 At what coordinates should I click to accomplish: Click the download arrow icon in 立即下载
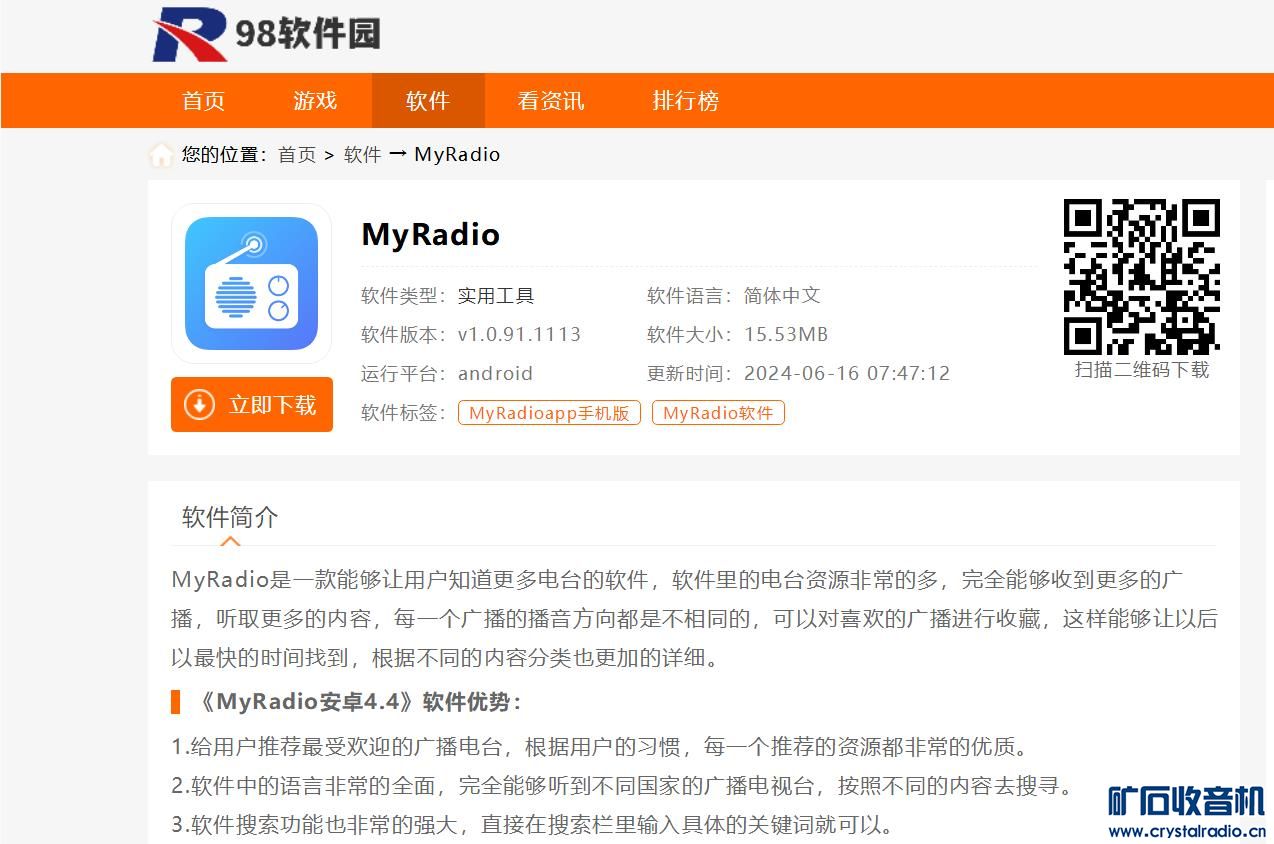199,405
